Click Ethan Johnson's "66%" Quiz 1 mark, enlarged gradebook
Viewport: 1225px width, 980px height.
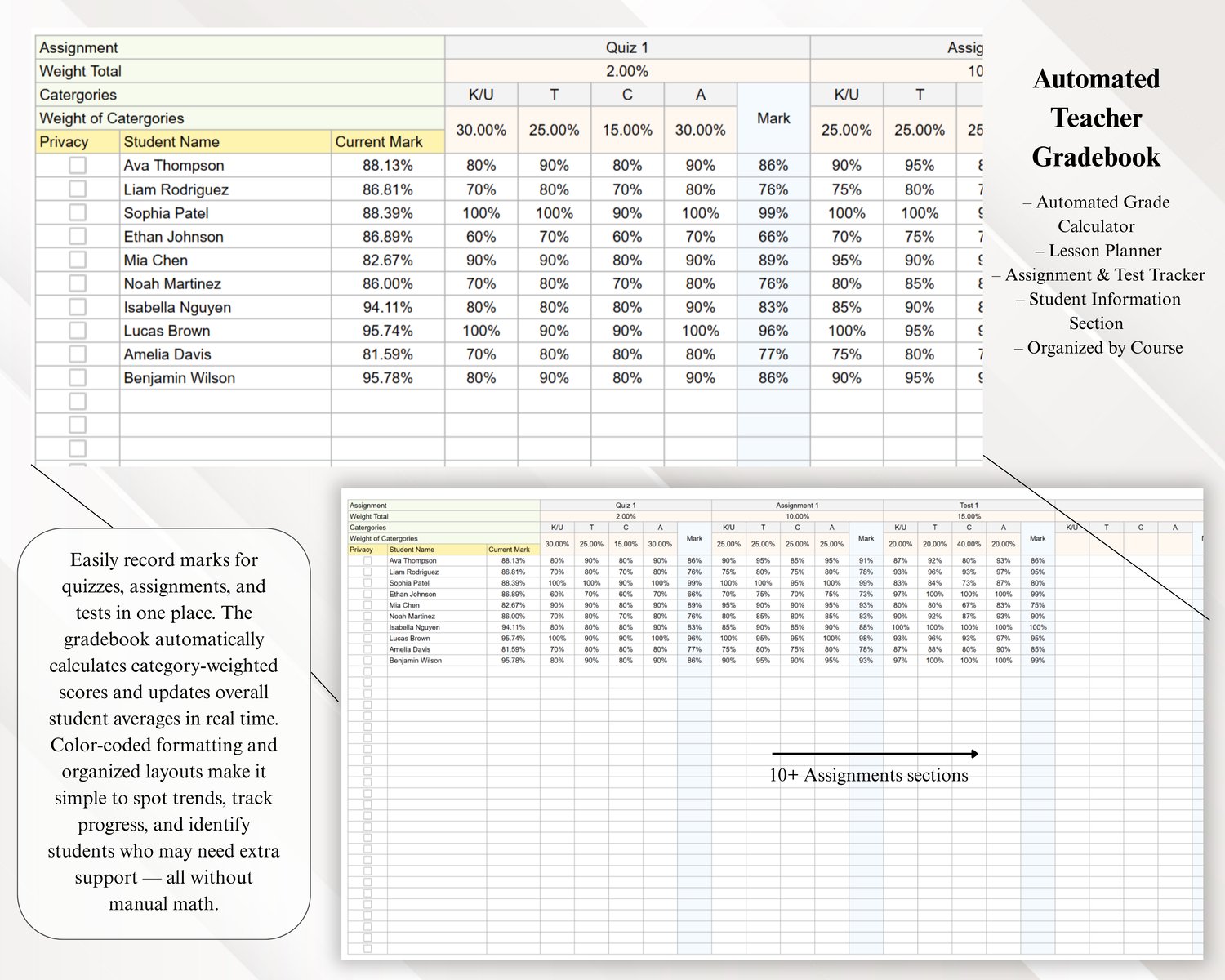tap(773, 237)
